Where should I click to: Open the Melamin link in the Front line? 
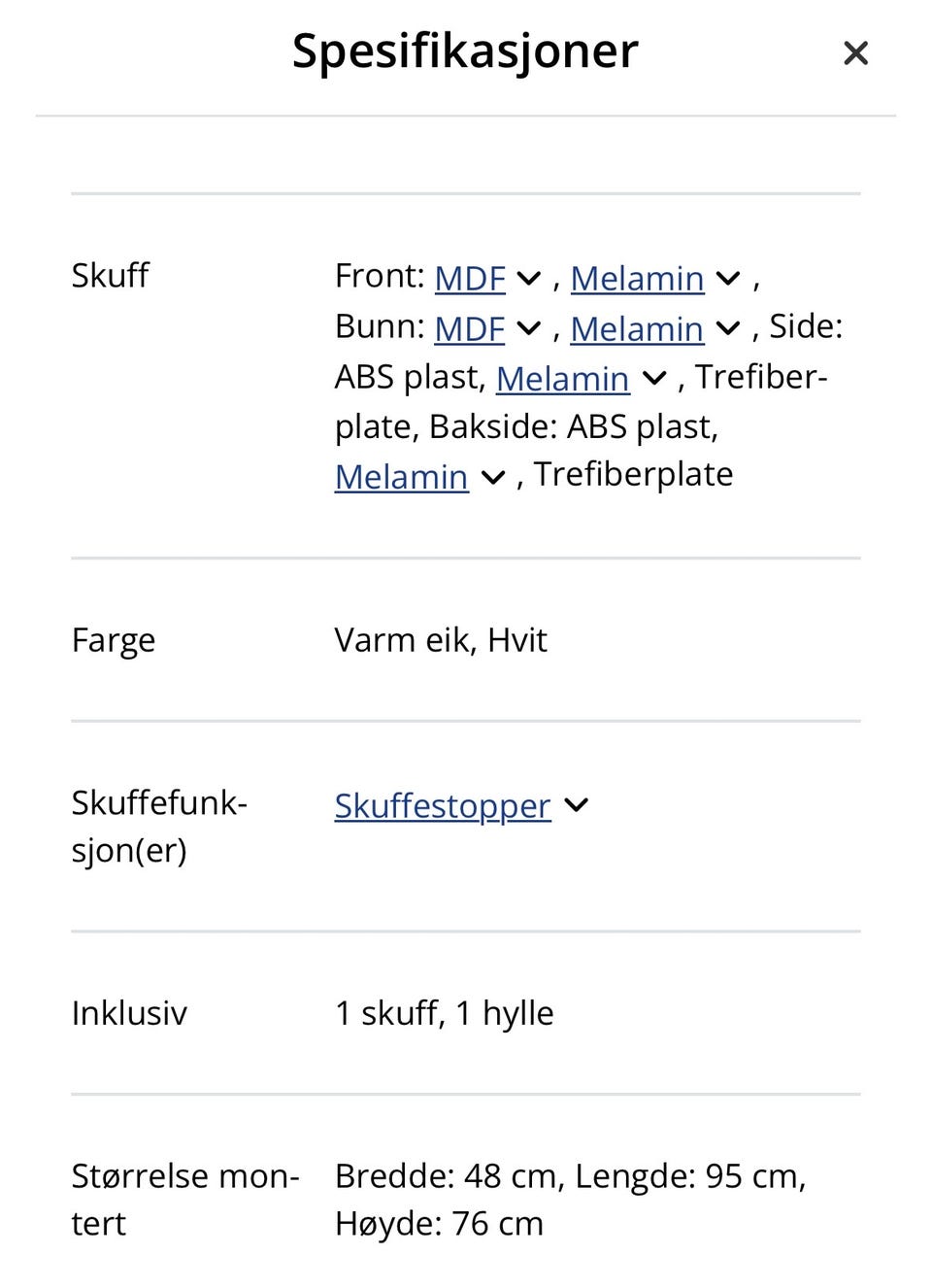click(x=637, y=279)
